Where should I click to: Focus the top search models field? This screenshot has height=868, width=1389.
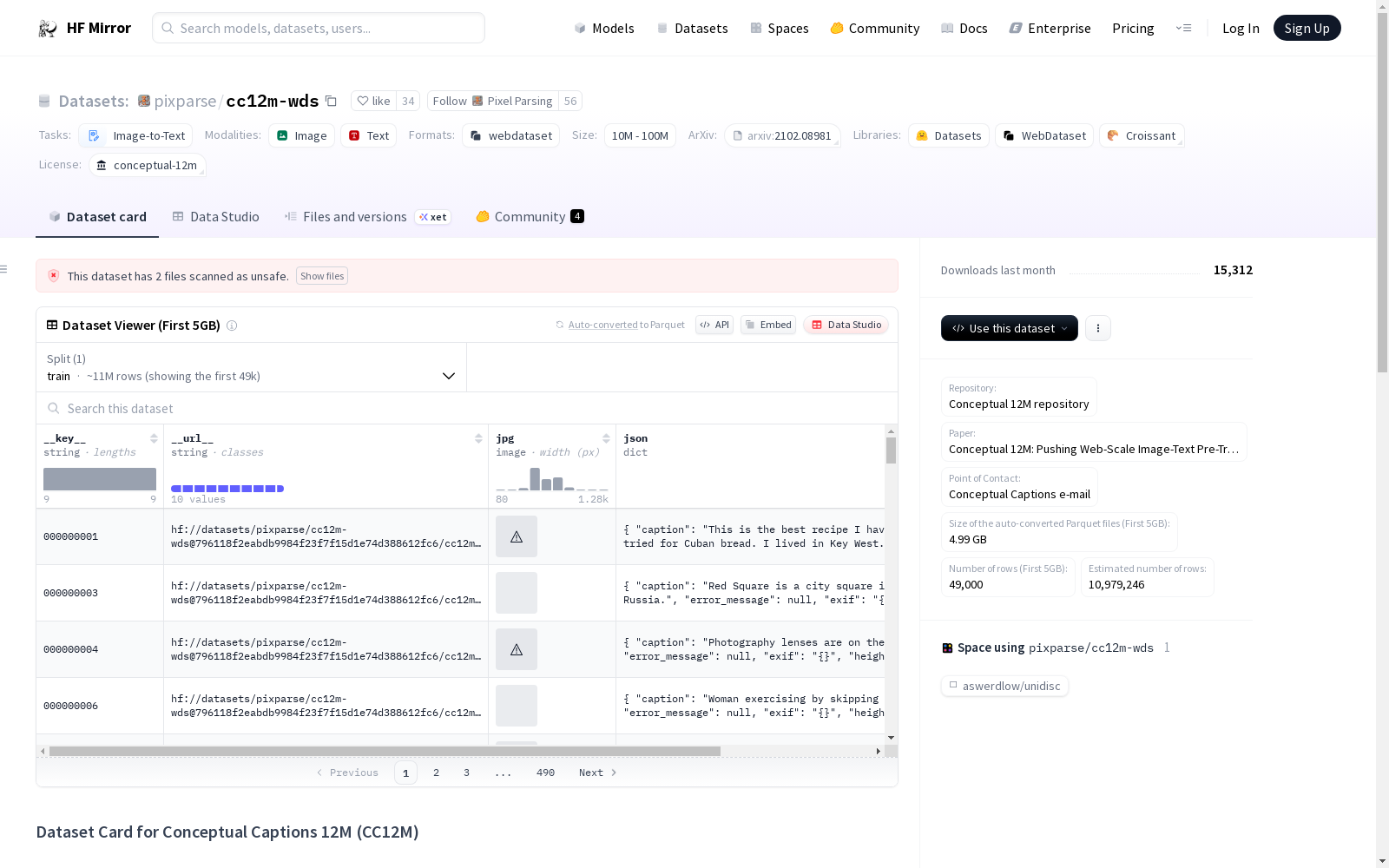[x=319, y=28]
